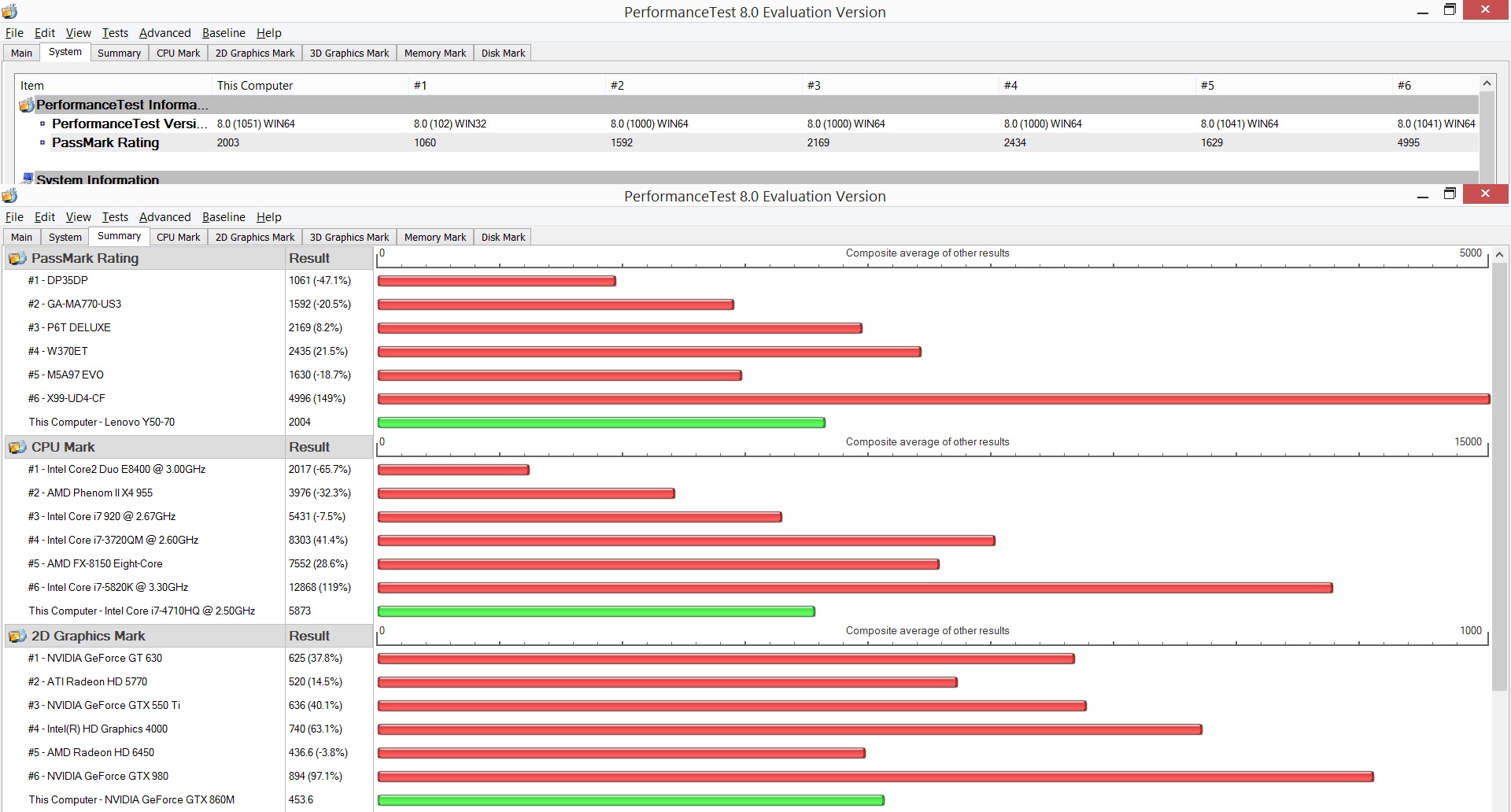Open the Baseline menu in upper window
The height and width of the screenshot is (812, 1511).
(x=224, y=33)
